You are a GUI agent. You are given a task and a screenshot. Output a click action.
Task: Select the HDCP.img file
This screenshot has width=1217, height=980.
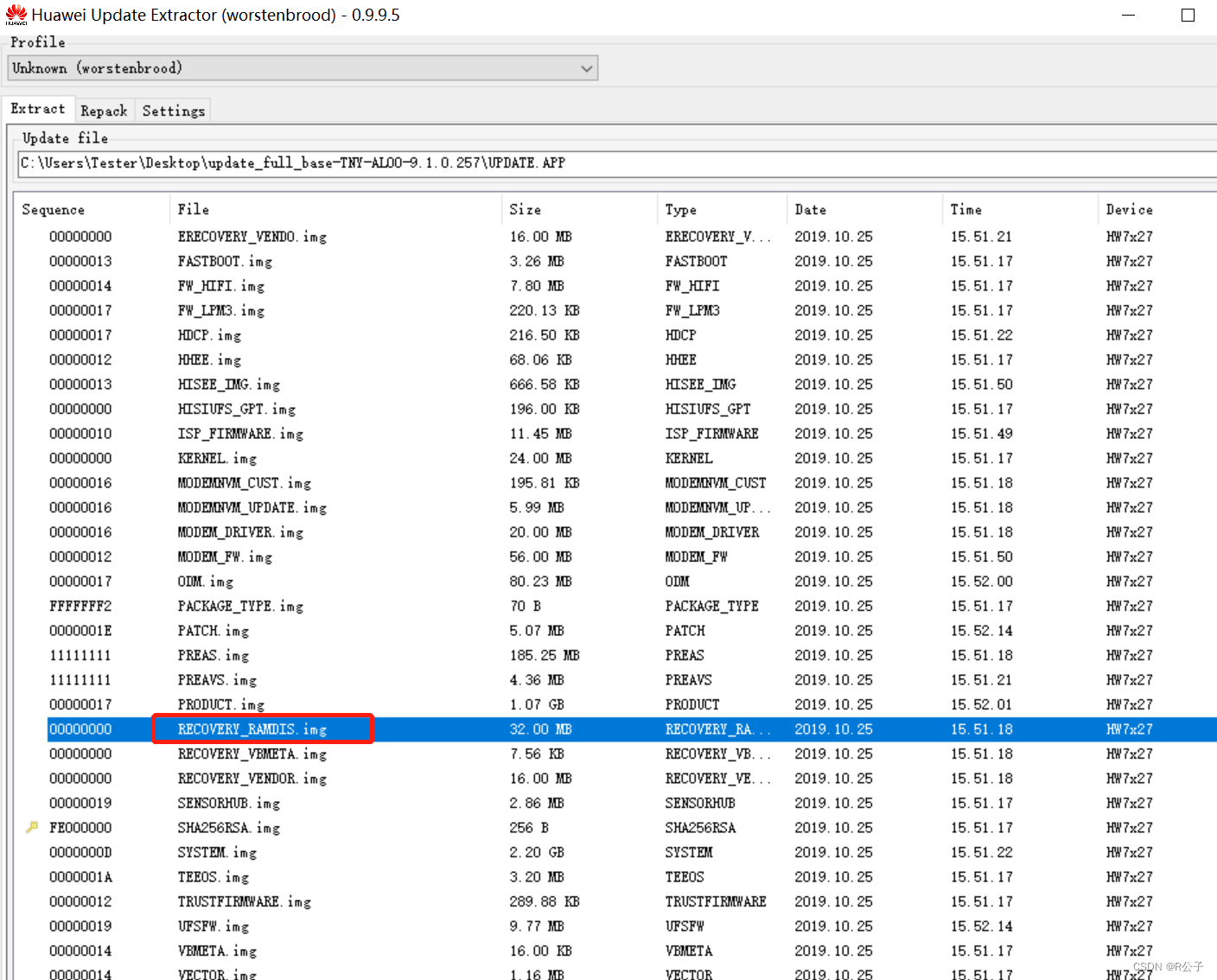tap(209, 335)
